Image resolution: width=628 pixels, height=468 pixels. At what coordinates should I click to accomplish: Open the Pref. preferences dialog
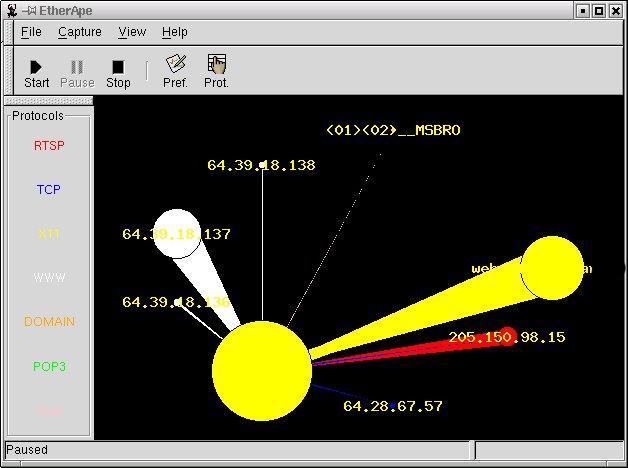(x=175, y=72)
